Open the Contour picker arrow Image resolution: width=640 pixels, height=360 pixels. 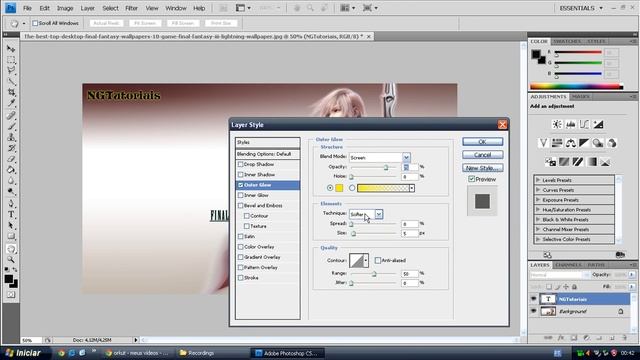366,260
